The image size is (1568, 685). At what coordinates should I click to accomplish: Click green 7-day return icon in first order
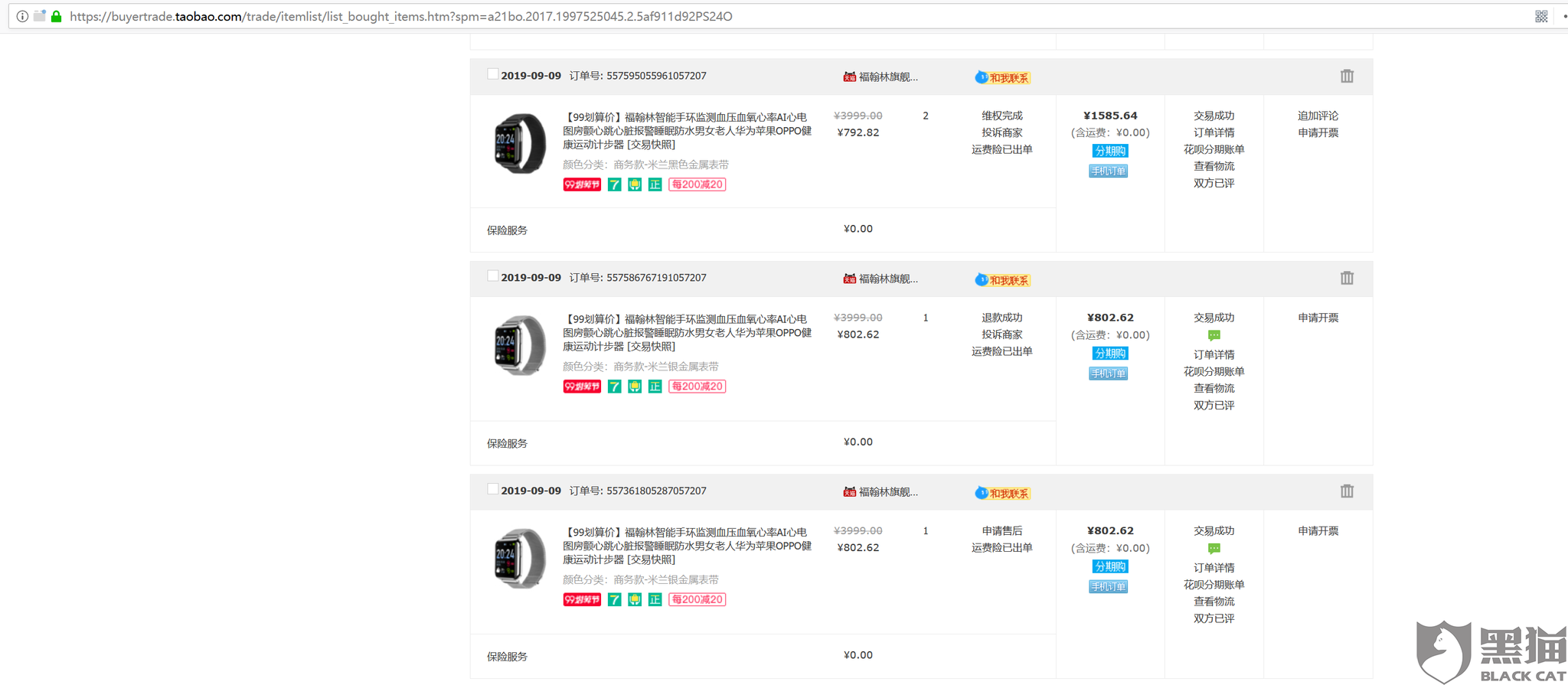pyautogui.click(x=614, y=184)
